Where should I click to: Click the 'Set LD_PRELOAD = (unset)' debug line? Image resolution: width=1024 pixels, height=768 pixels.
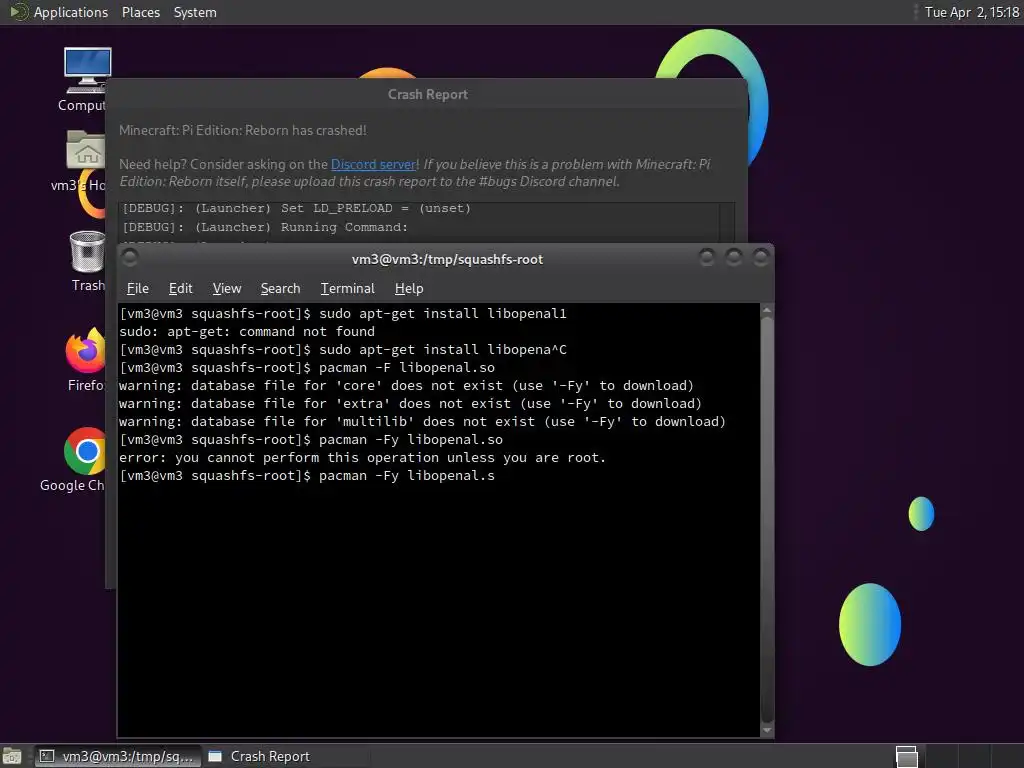(296, 208)
